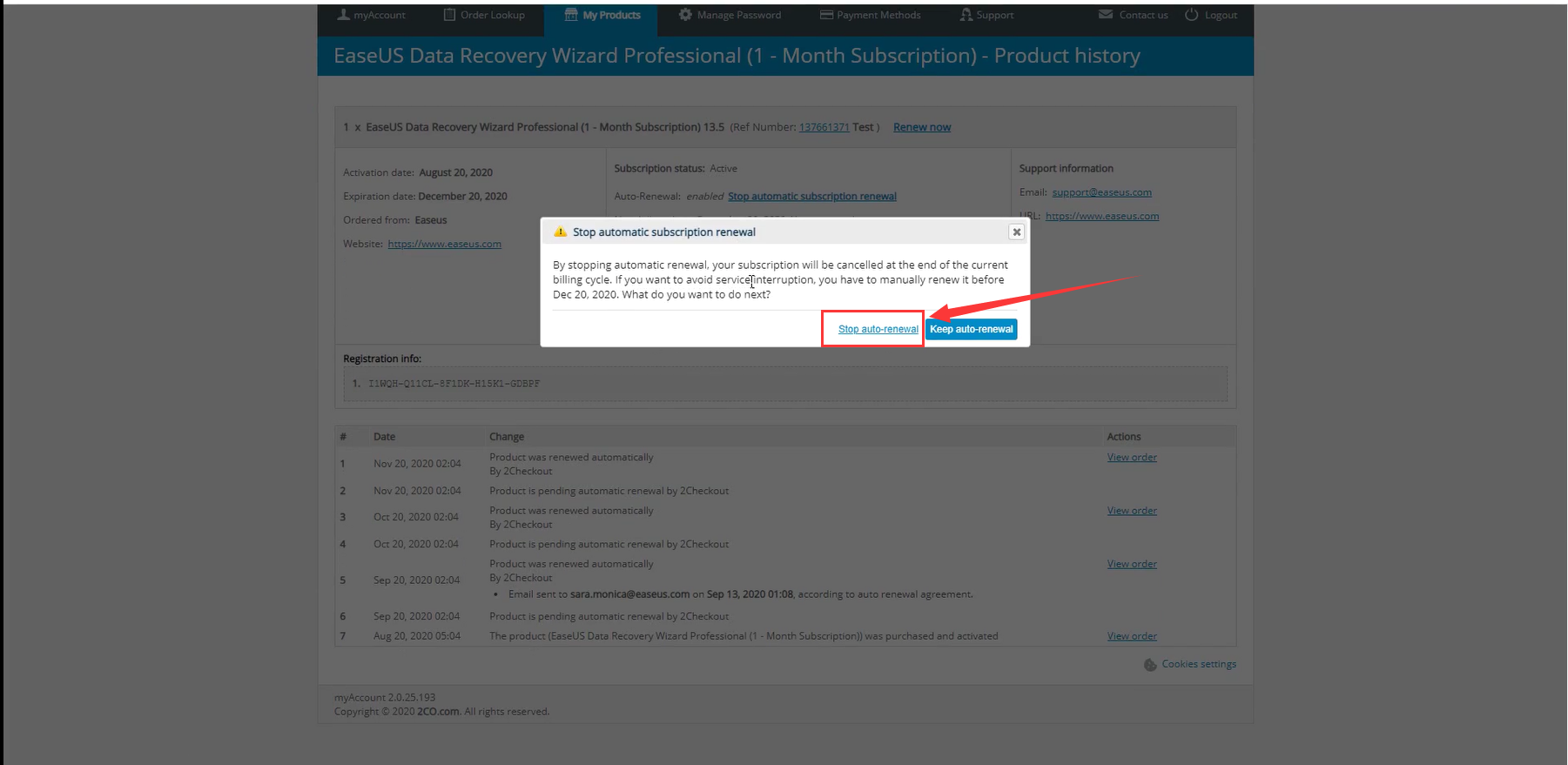
Task: Click the myAccount user icon
Action: pos(343,15)
